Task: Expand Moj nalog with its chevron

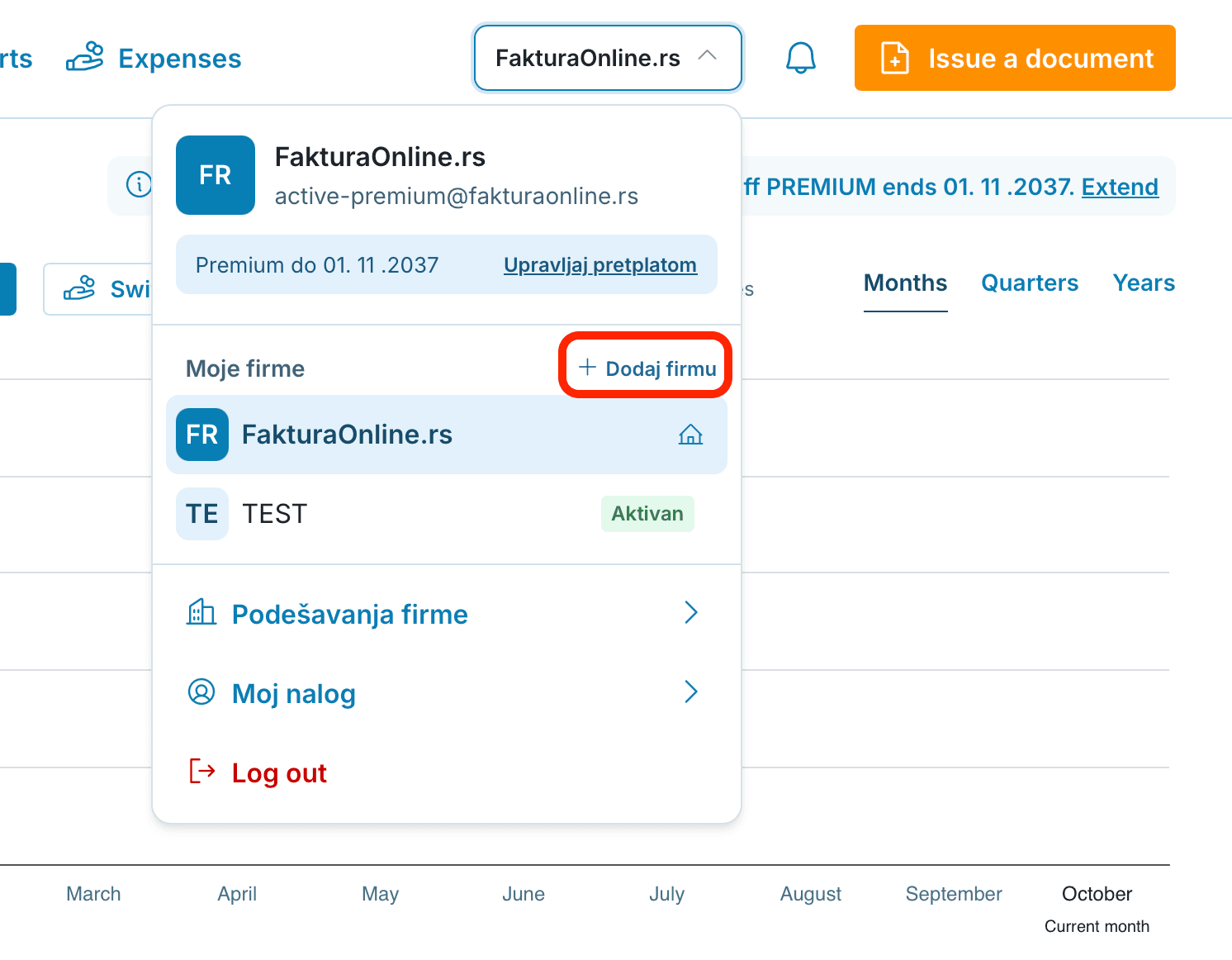Action: (691, 691)
